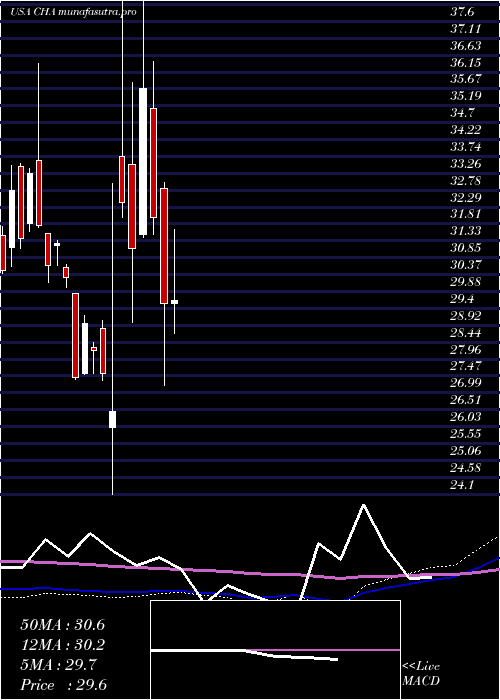Screen dimensions: 500x700
Task: Select the 35.67 price axis label
Action: (466, 79)
